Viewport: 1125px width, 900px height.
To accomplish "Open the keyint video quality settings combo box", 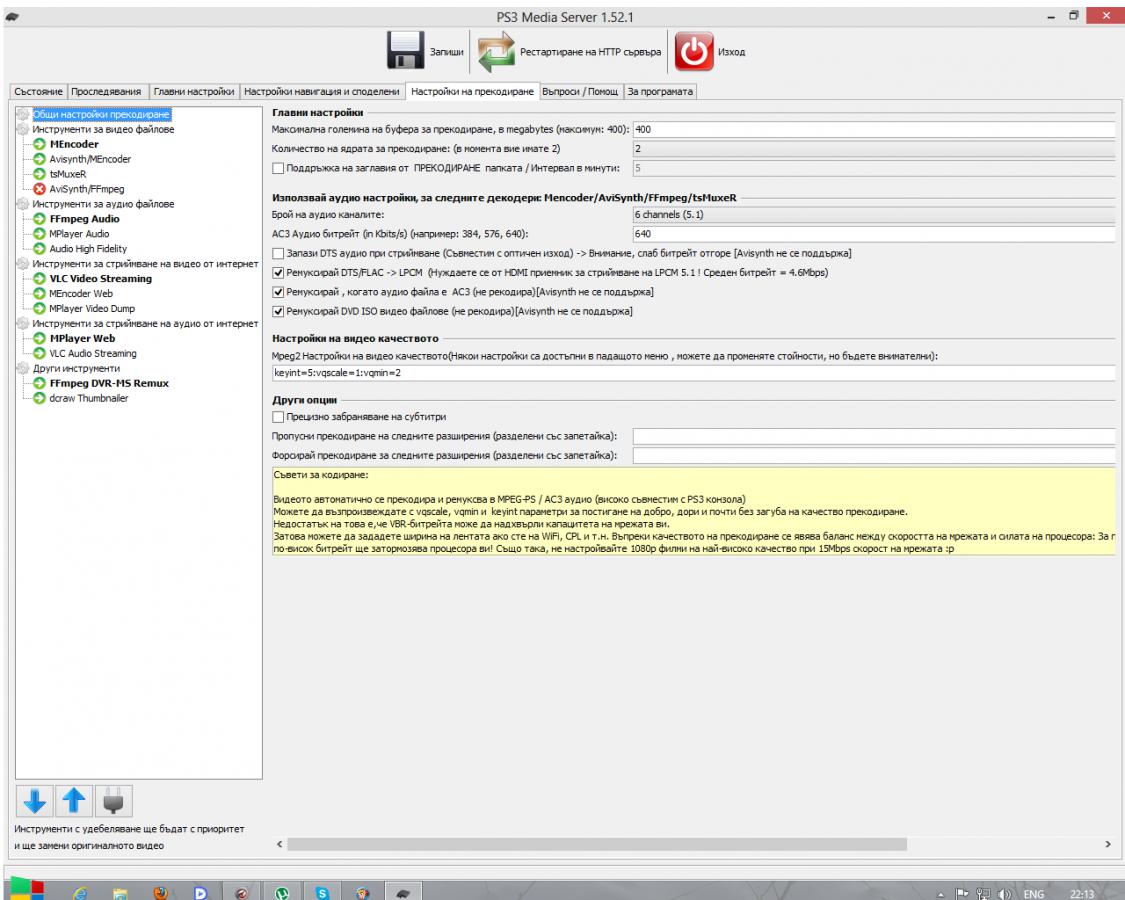I will (690, 373).
